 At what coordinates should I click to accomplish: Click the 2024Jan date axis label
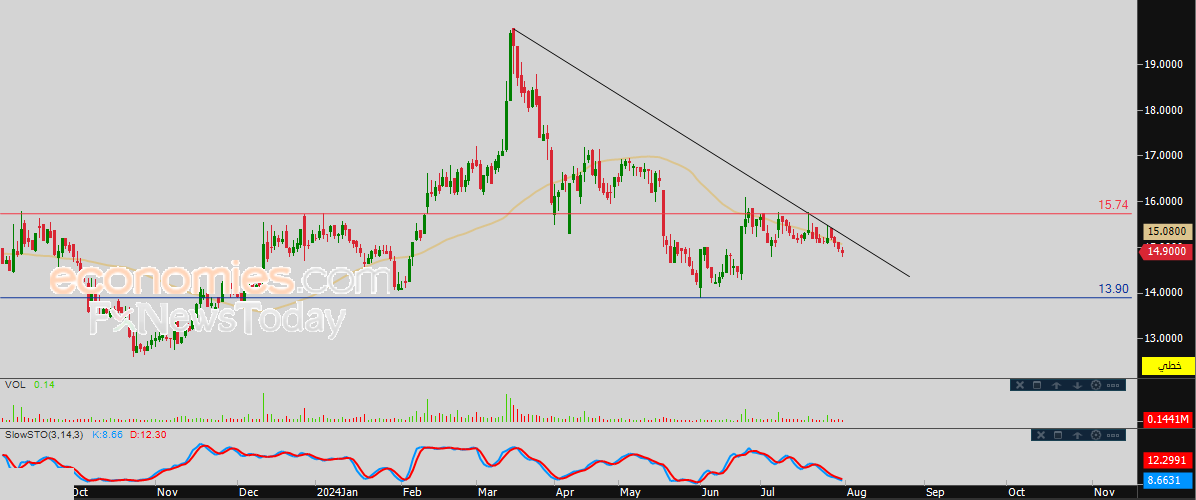tap(337, 492)
